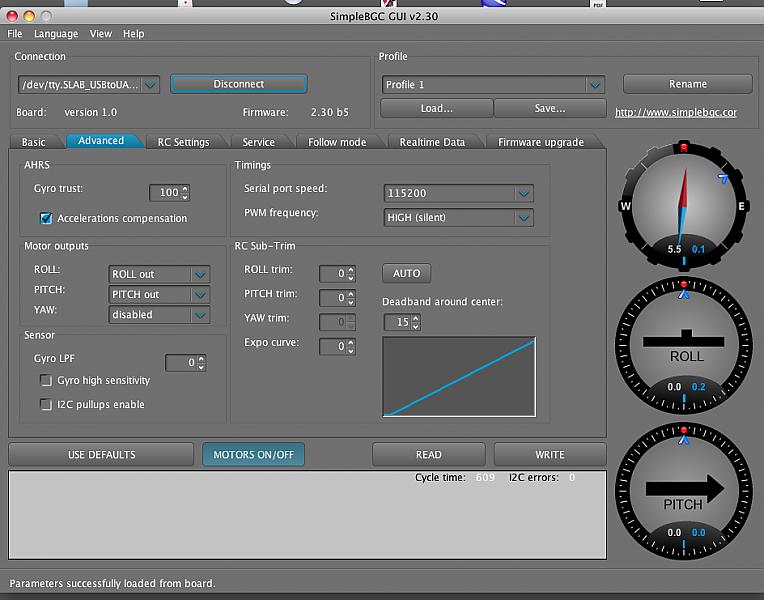
Task: Click the ROLL angle gauge
Action: pyautogui.click(x=684, y=345)
